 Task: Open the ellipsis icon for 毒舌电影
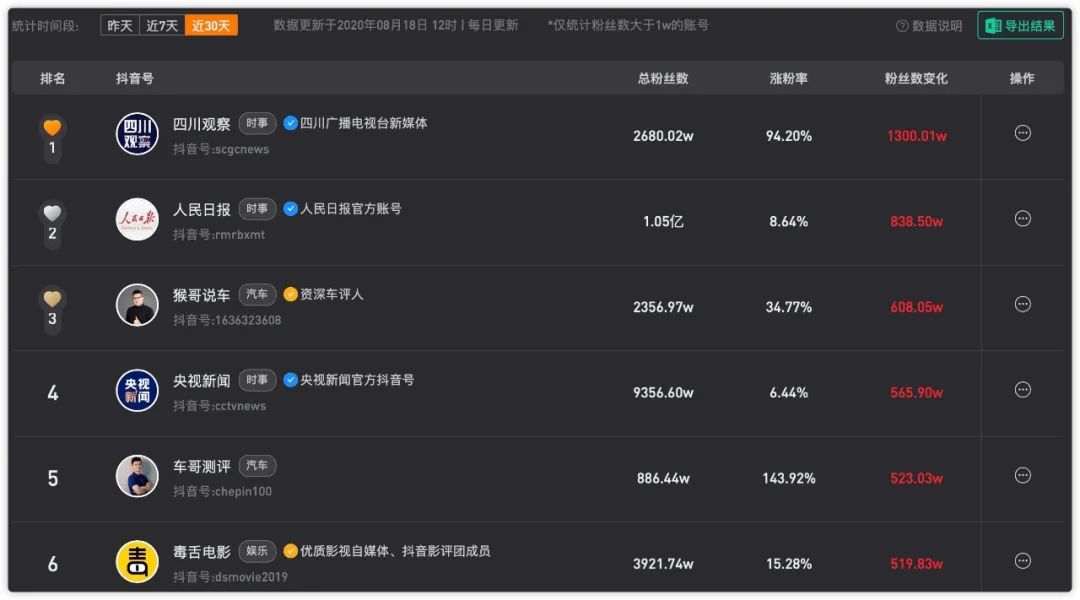[1022, 561]
